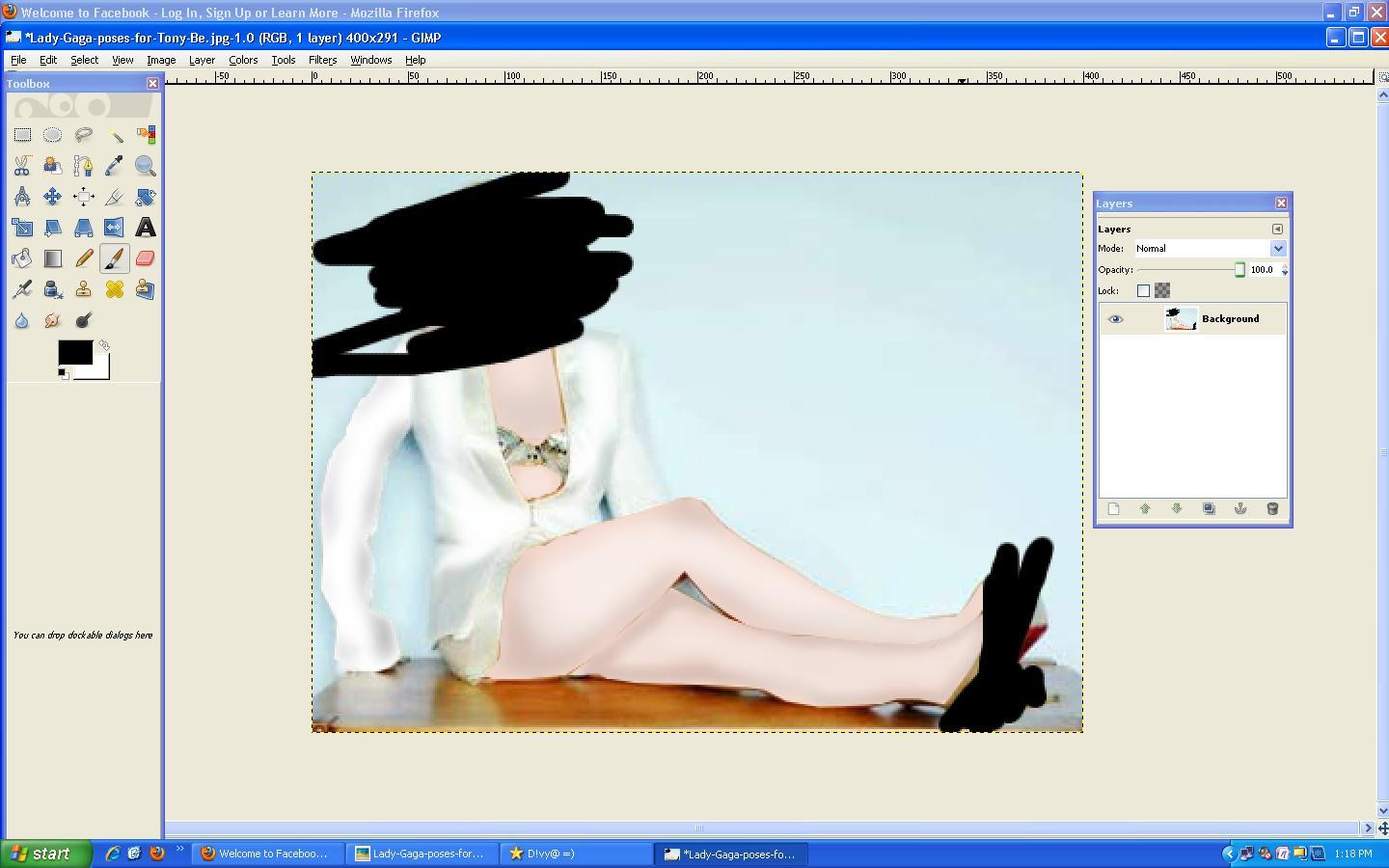Viewport: 1389px width, 868px height.
Task: Create a new layer in Layers panel
Action: [1113, 509]
